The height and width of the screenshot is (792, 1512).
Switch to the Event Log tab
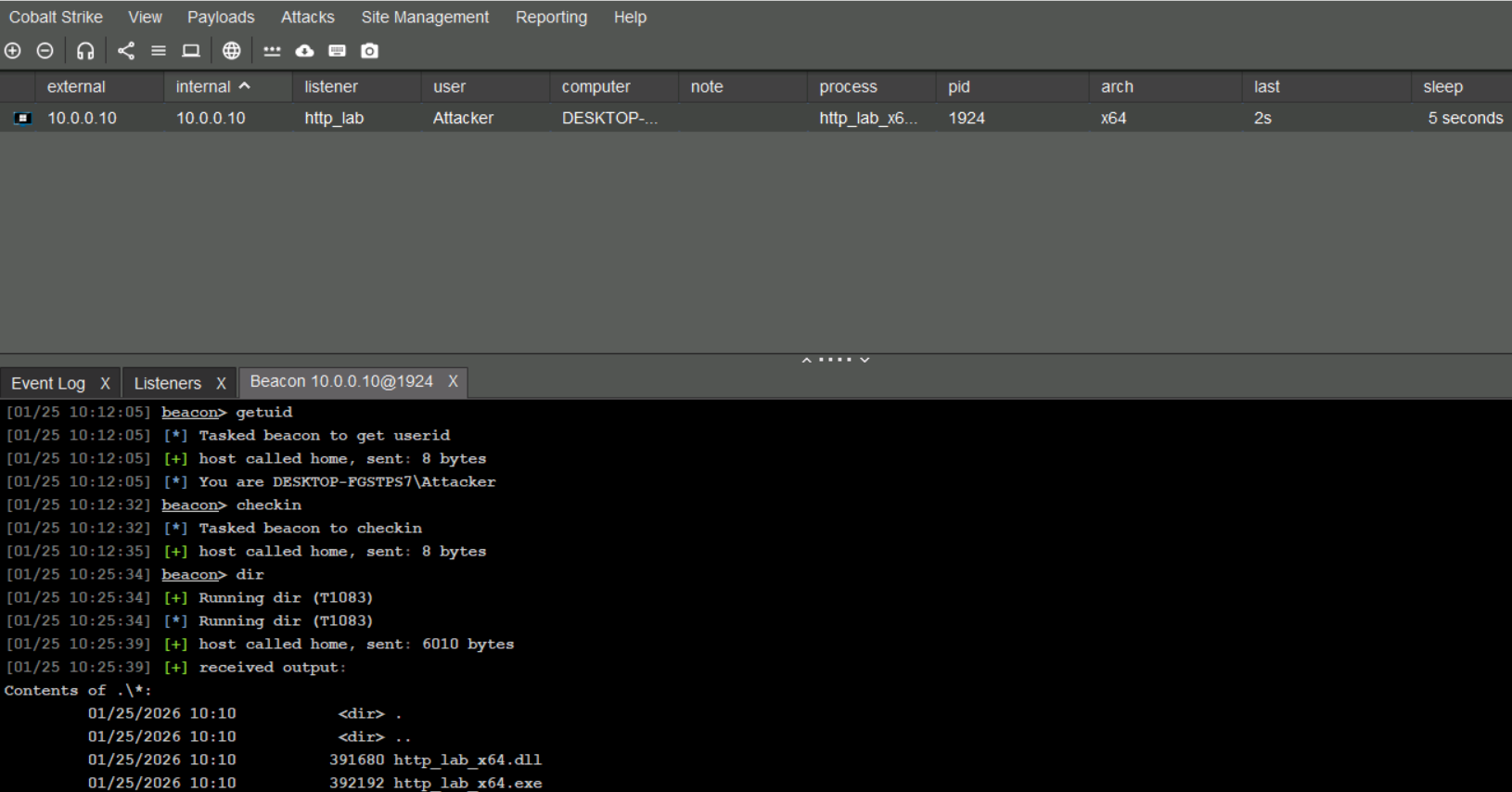click(x=48, y=383)
